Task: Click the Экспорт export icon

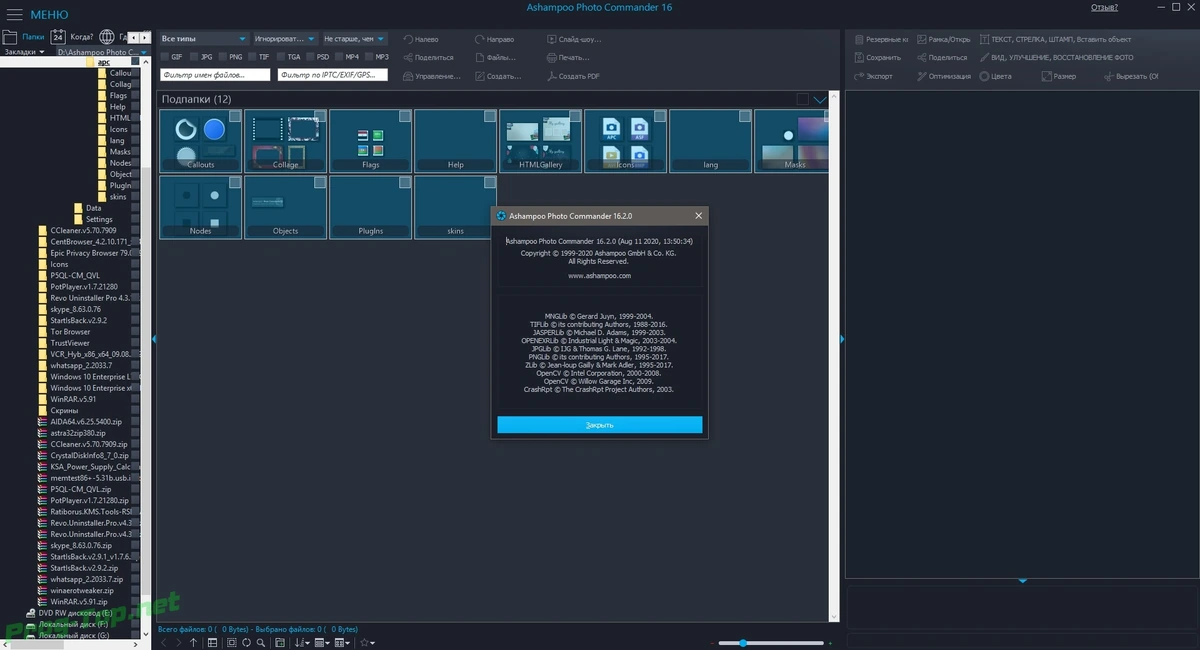Action: [x=859, y=76]
